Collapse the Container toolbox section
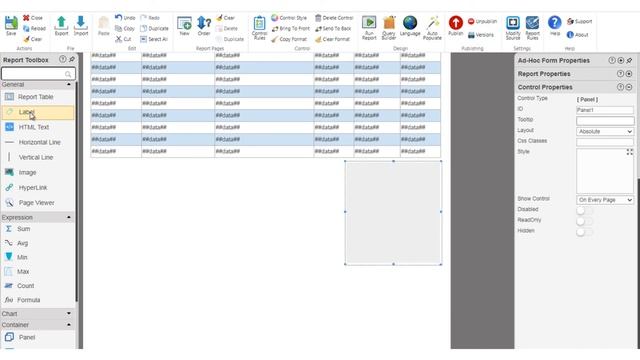 tap(69, 325)
